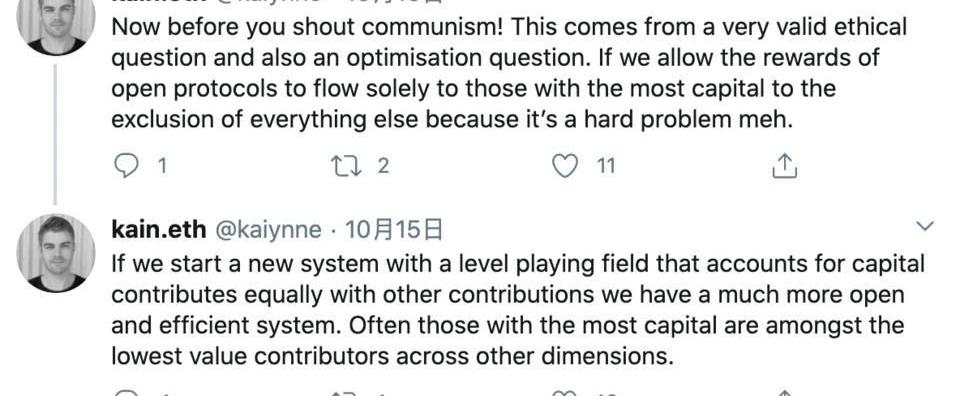Open the kain.eth display name link
The width and height of the screenshot is (960, 396).
tap(159, 230)
